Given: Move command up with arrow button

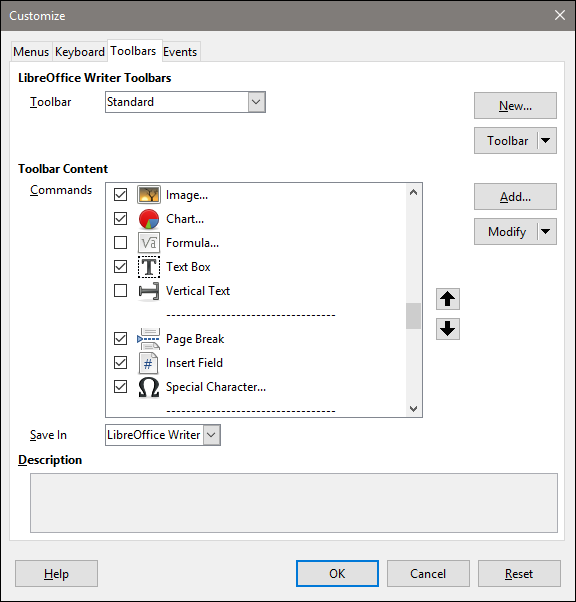Looking at the screenshot, I should [x=448, y=299].
